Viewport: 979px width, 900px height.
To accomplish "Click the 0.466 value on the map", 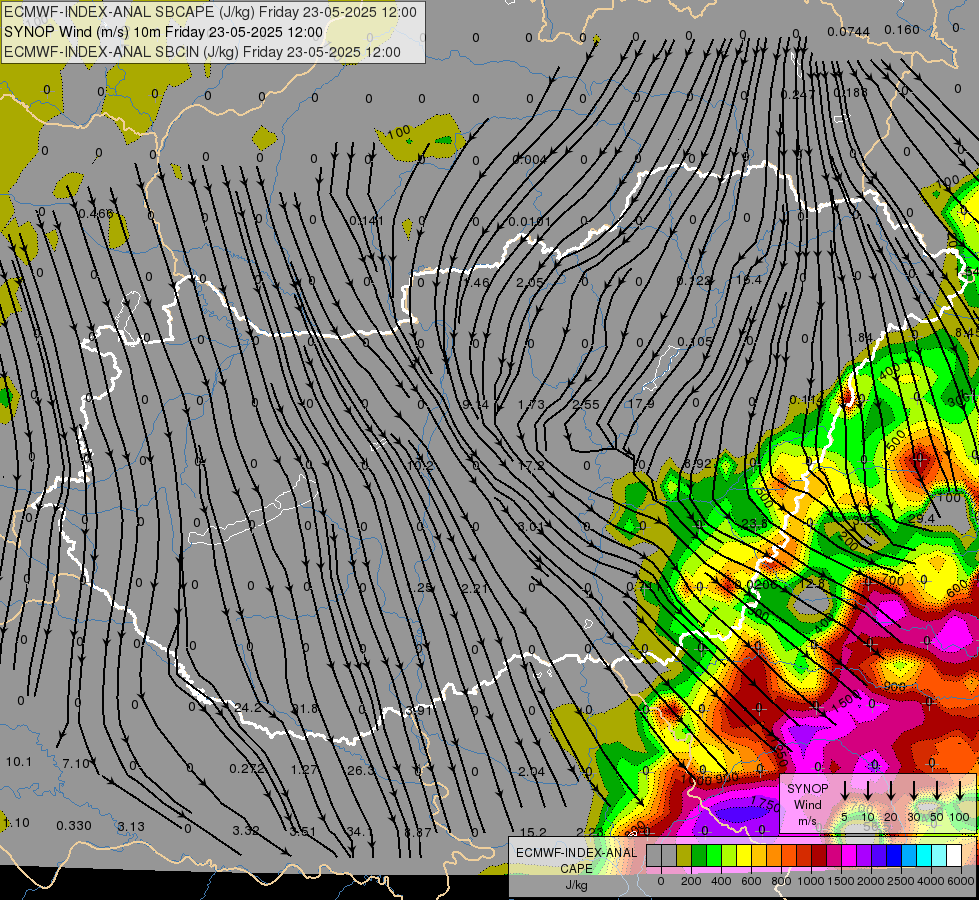I will tap(96, 214).
